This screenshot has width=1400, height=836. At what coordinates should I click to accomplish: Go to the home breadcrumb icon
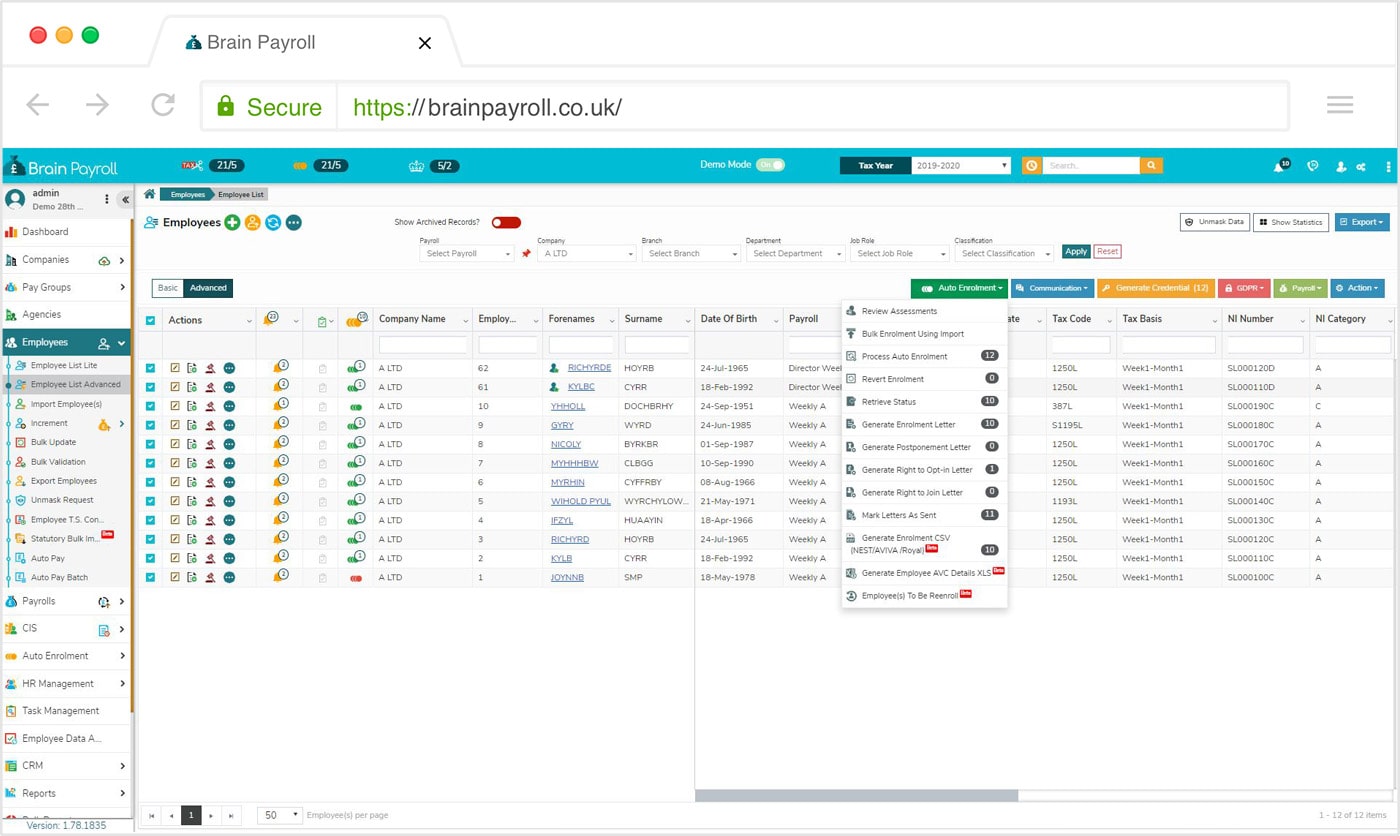tap(150, 194)
